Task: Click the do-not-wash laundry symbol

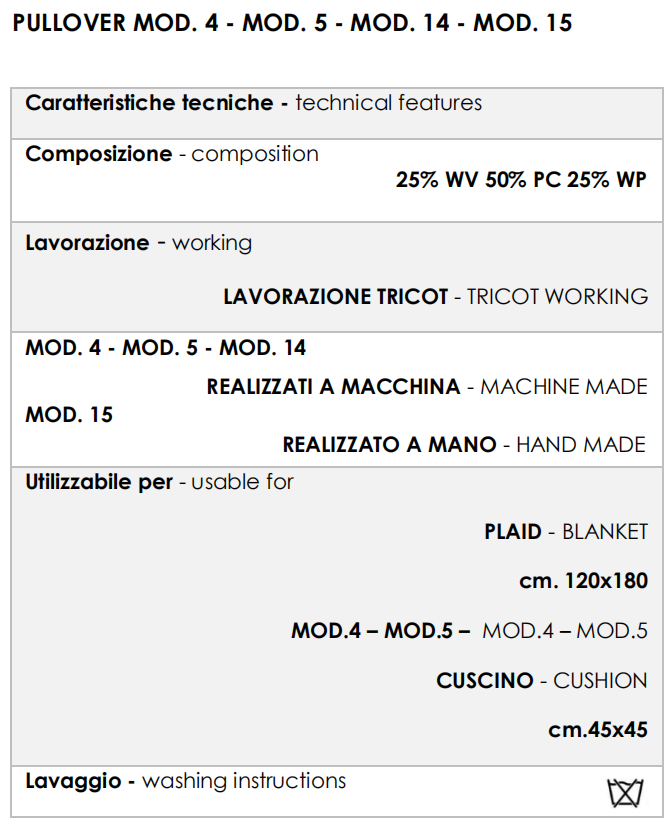Action: coord(625,792)
